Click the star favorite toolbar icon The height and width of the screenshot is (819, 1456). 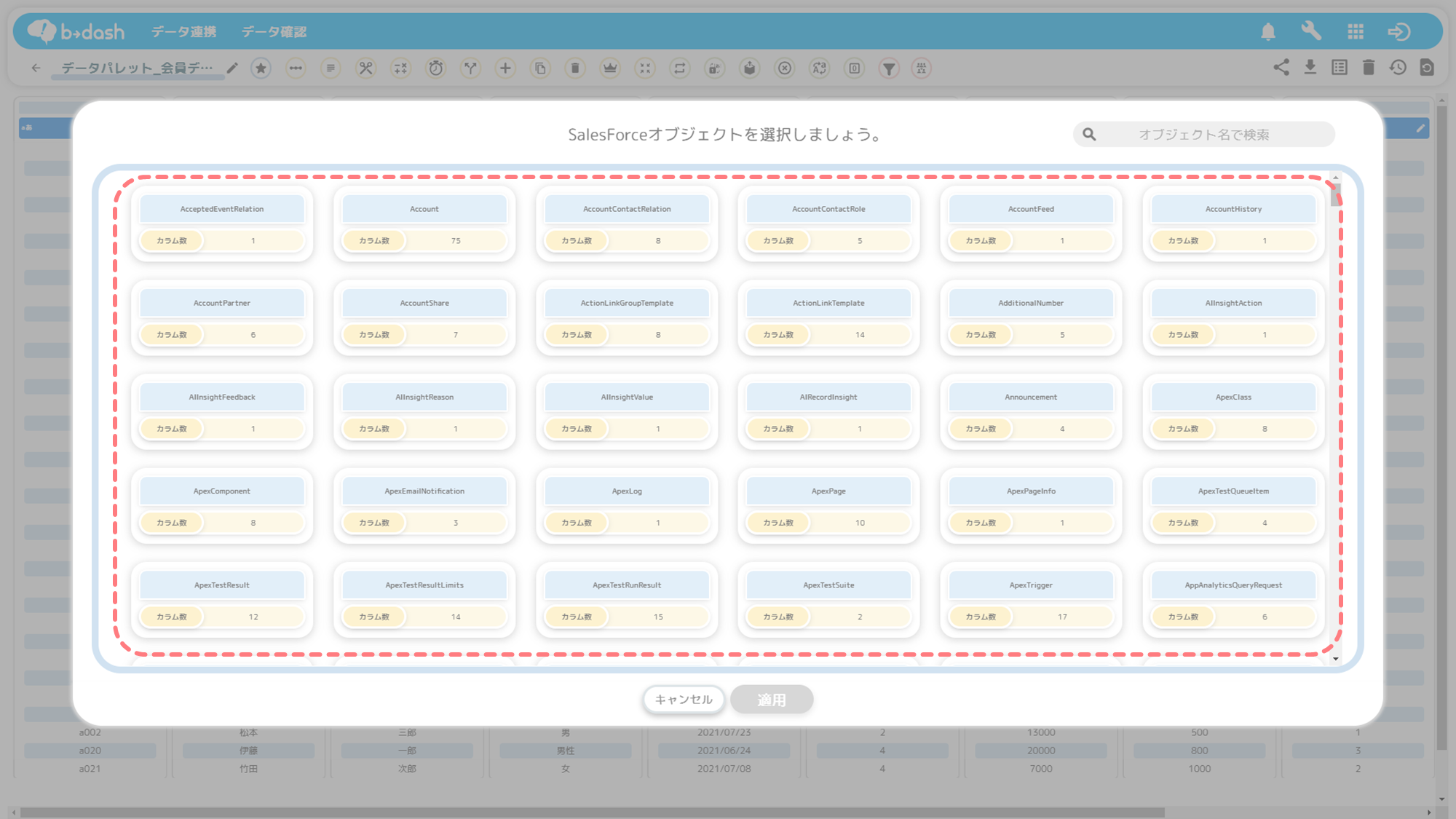tap(261, 68)
